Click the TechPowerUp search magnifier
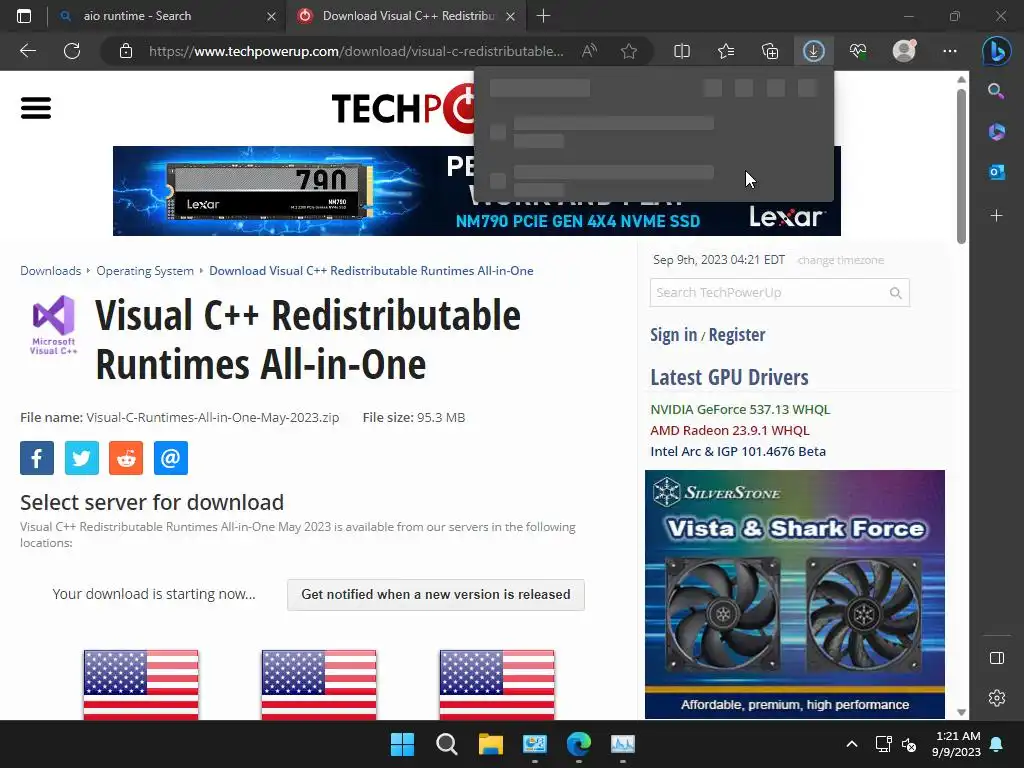Image resolution: width=1024 pixels, height=768 pixels. pos(896,293)
